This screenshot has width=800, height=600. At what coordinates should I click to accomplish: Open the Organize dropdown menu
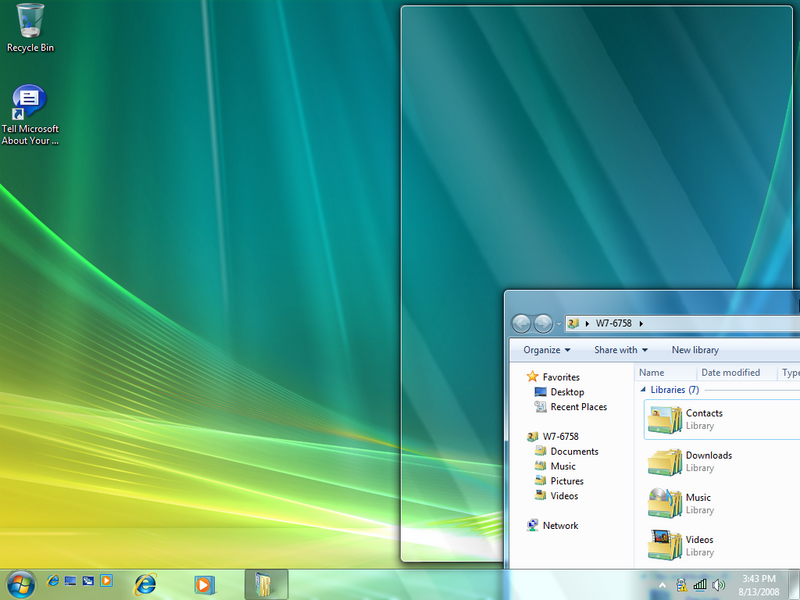(x=547, y=350)
